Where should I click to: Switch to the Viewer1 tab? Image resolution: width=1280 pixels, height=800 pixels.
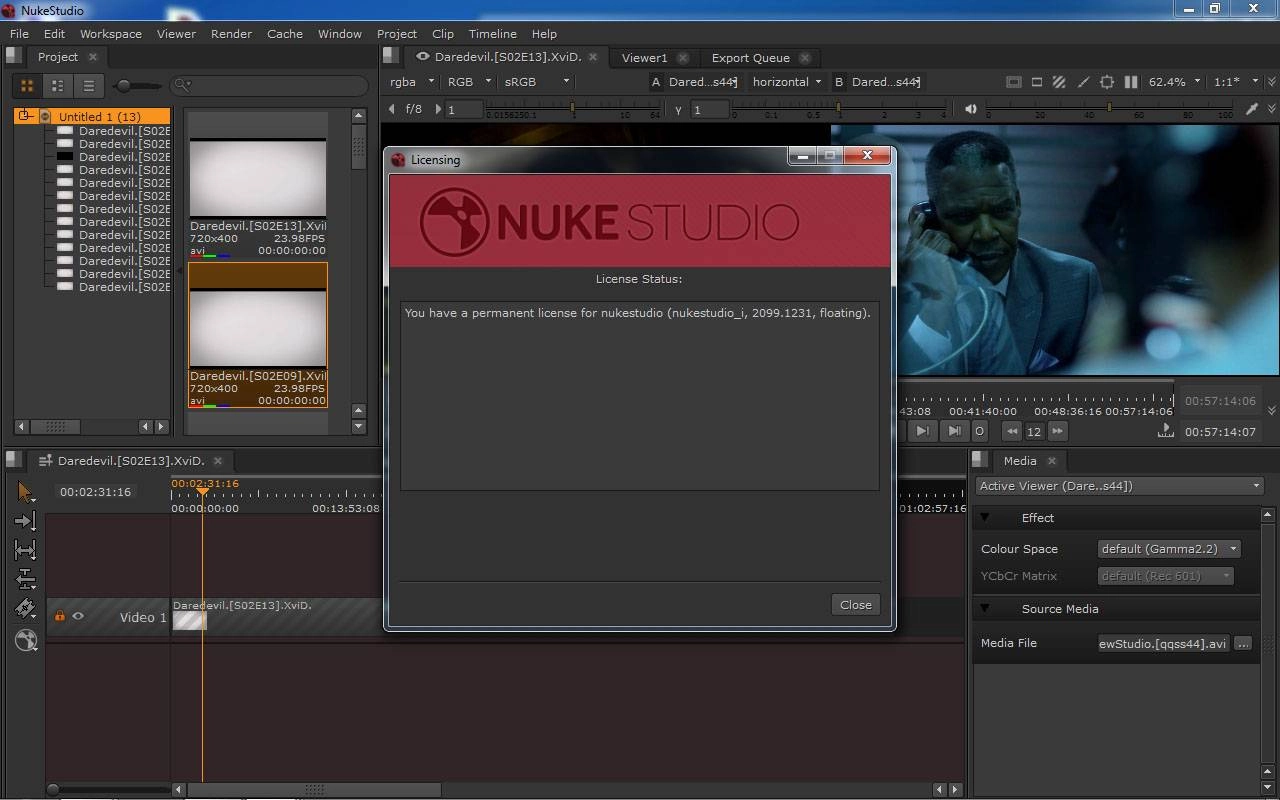click(644, 58)
